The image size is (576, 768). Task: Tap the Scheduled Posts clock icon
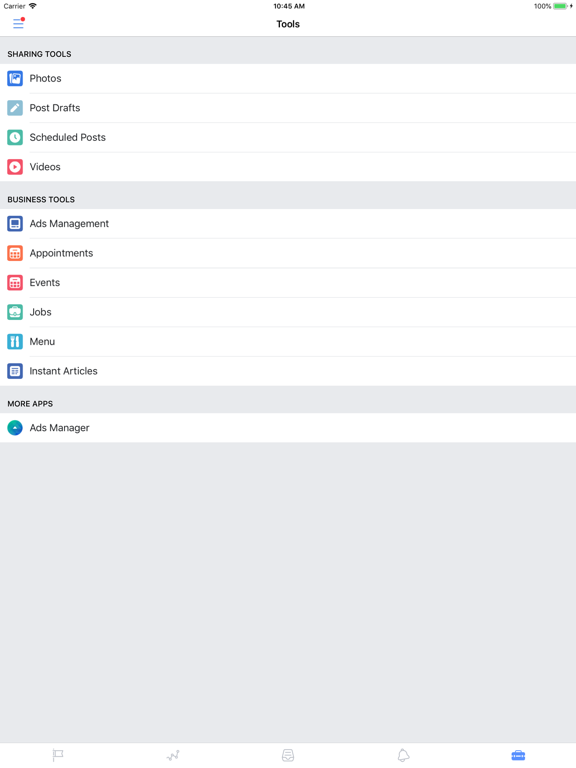15,137
